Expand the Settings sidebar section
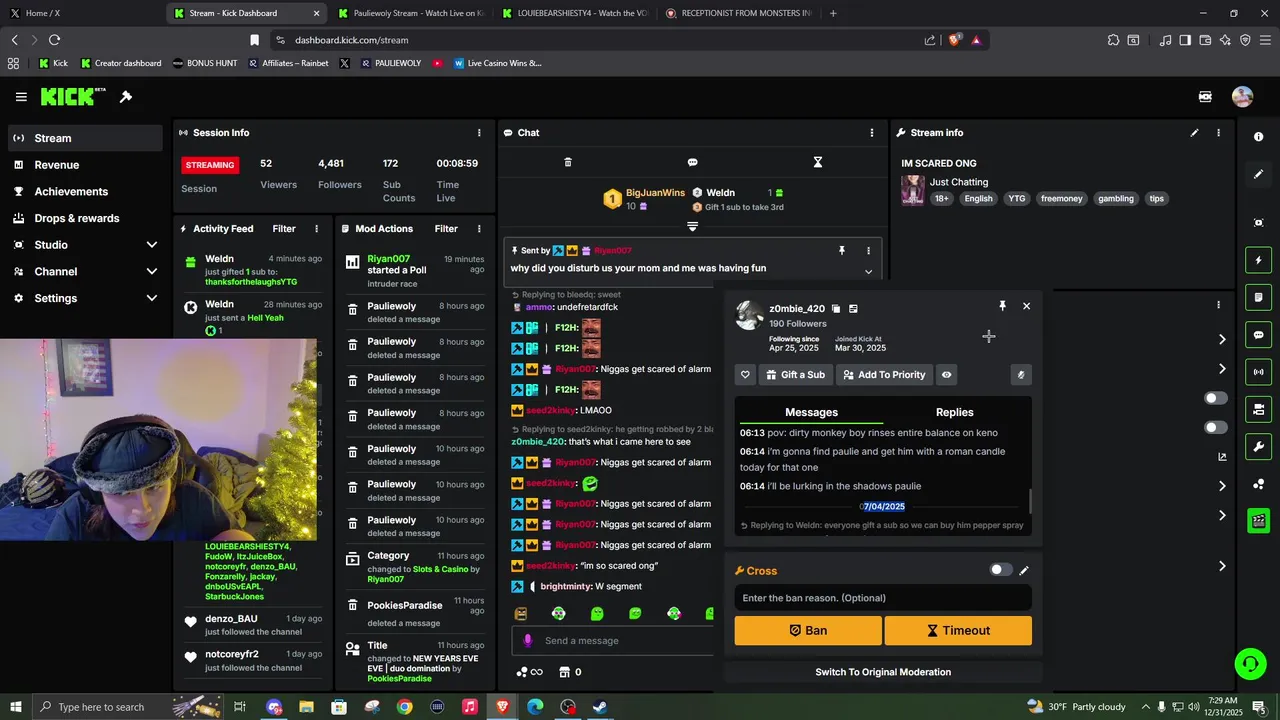1280x720 pixels. coord(152,298)
